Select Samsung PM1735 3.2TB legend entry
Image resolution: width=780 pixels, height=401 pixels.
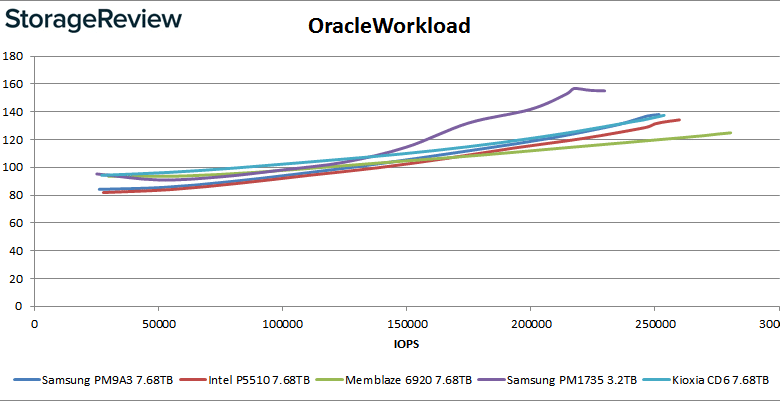[557, 381]
